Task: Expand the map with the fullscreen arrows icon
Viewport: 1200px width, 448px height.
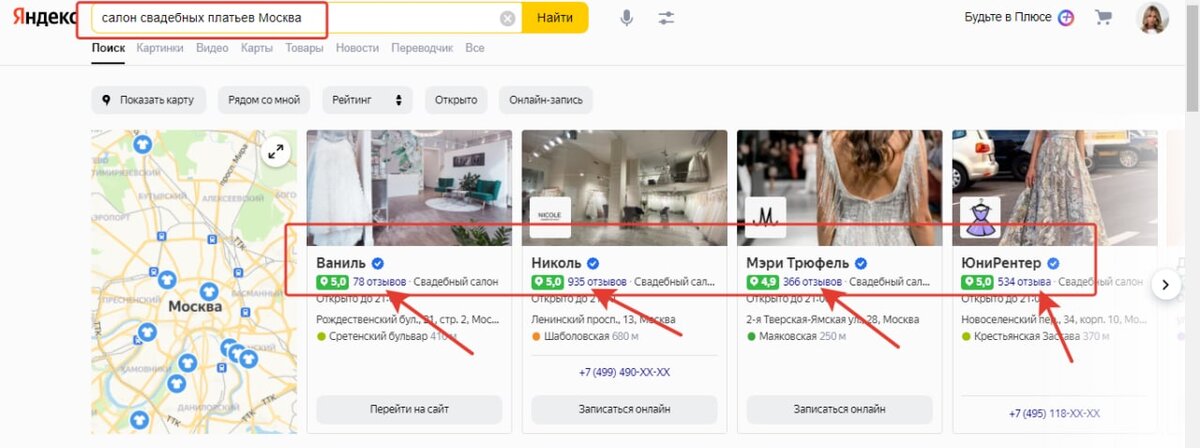Action: (275, 152)
